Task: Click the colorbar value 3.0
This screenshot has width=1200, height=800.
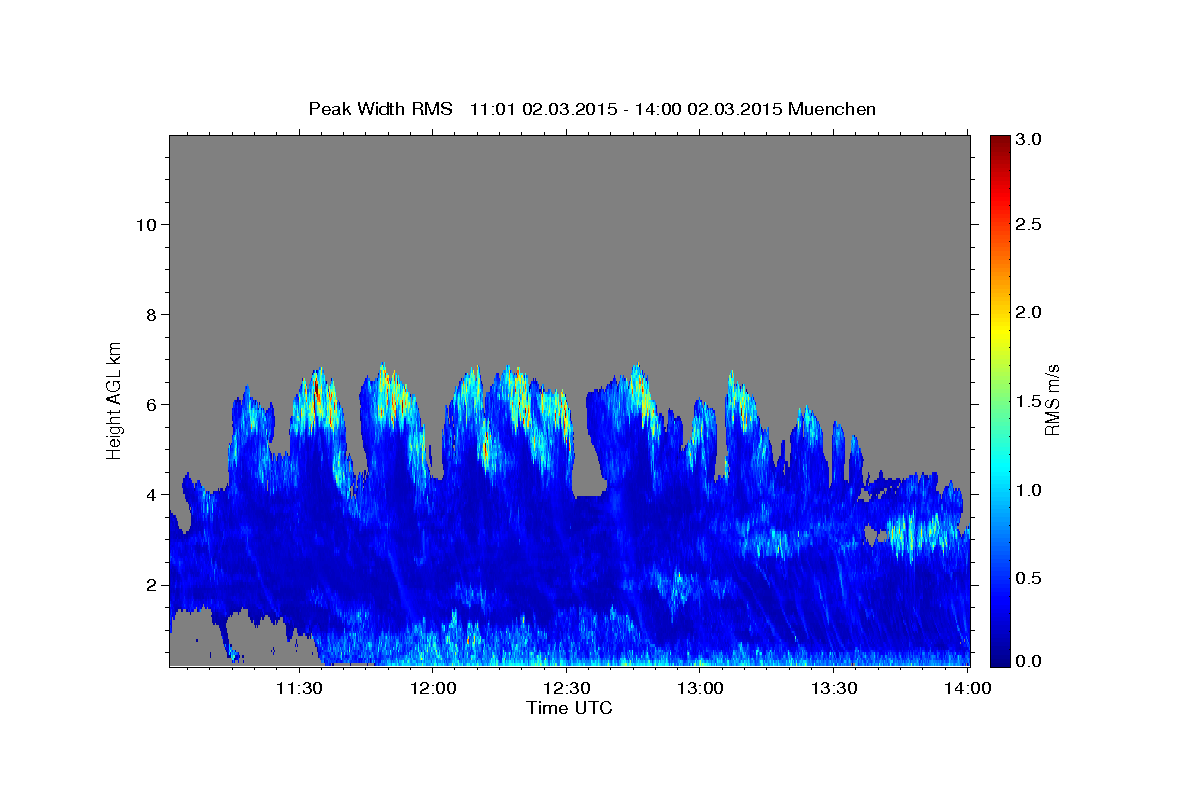Action: (x=1029, y=139)
